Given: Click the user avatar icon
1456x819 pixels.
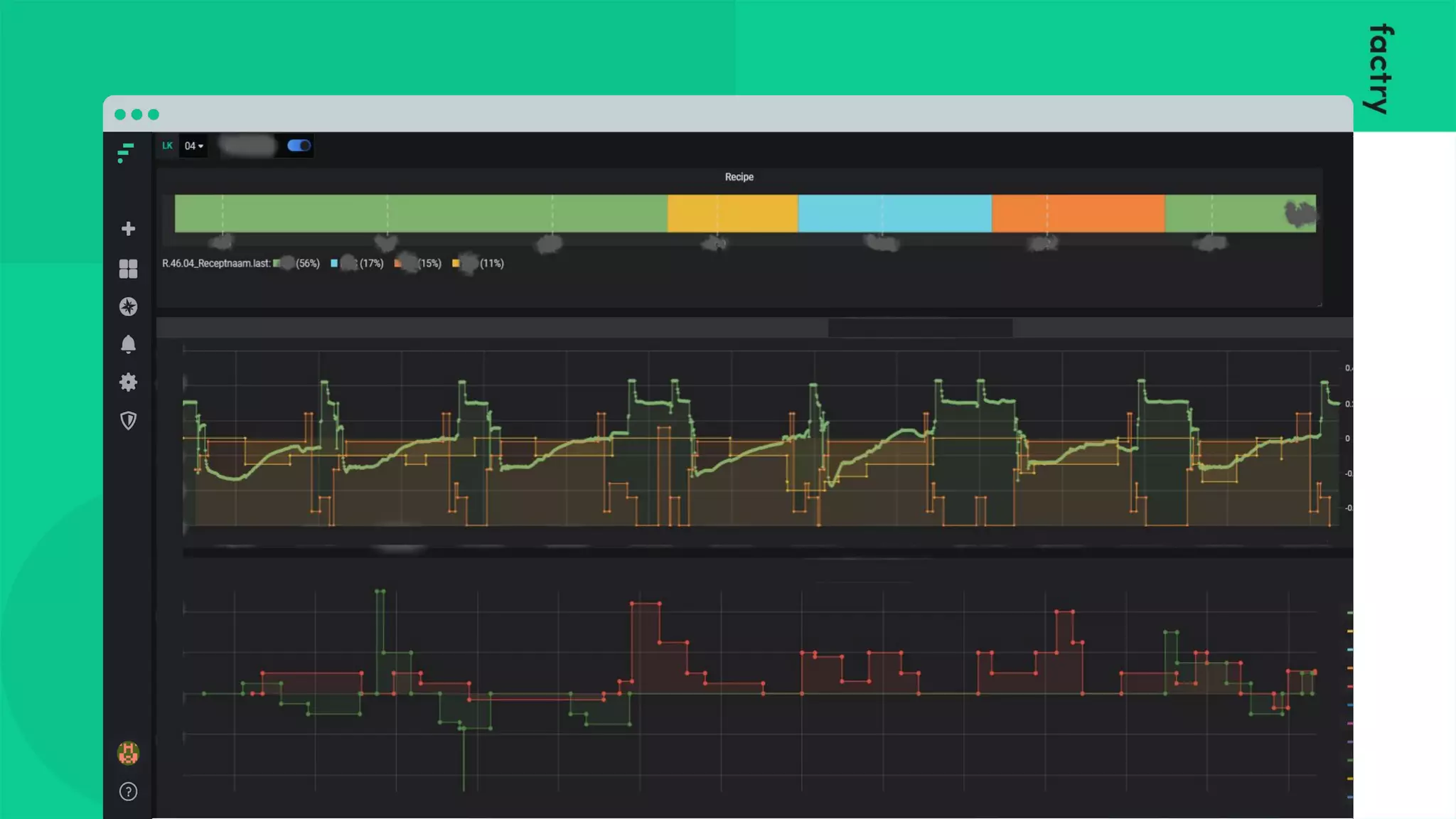Looking at the screenshot, I should coord(128,753).
